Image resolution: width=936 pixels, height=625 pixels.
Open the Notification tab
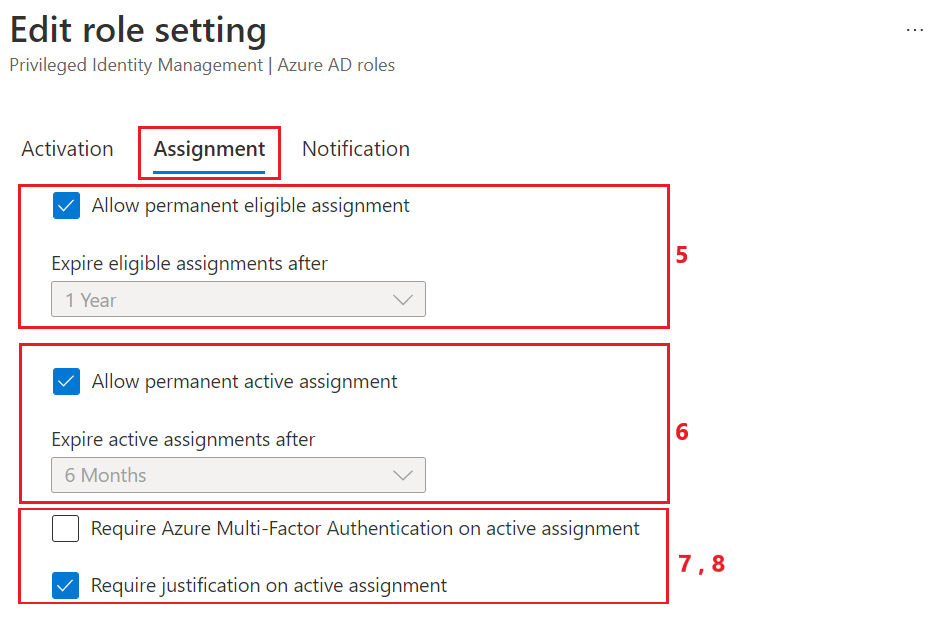(x=356, y=149)
